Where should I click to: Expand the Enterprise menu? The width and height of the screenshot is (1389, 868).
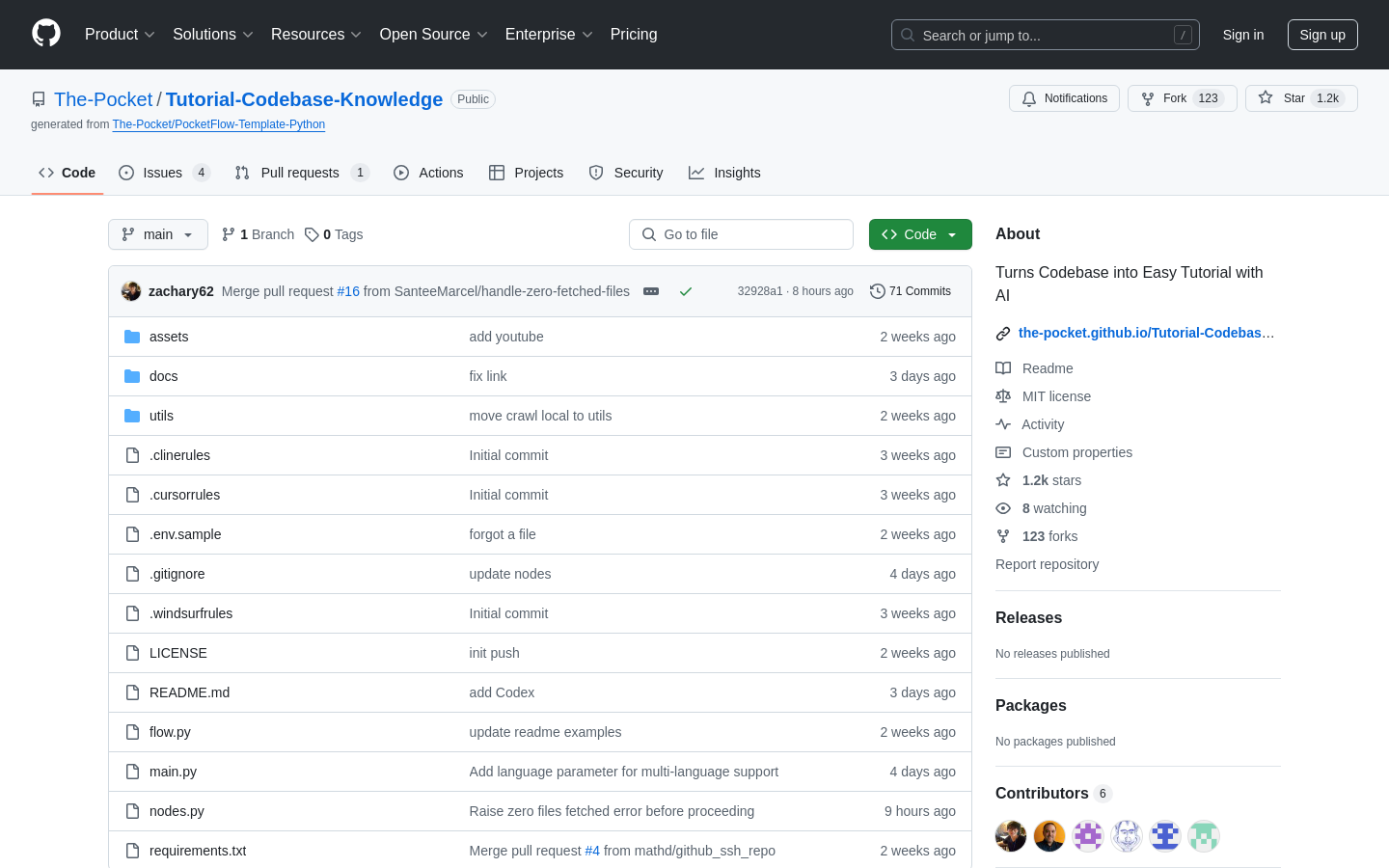[549, 34]
